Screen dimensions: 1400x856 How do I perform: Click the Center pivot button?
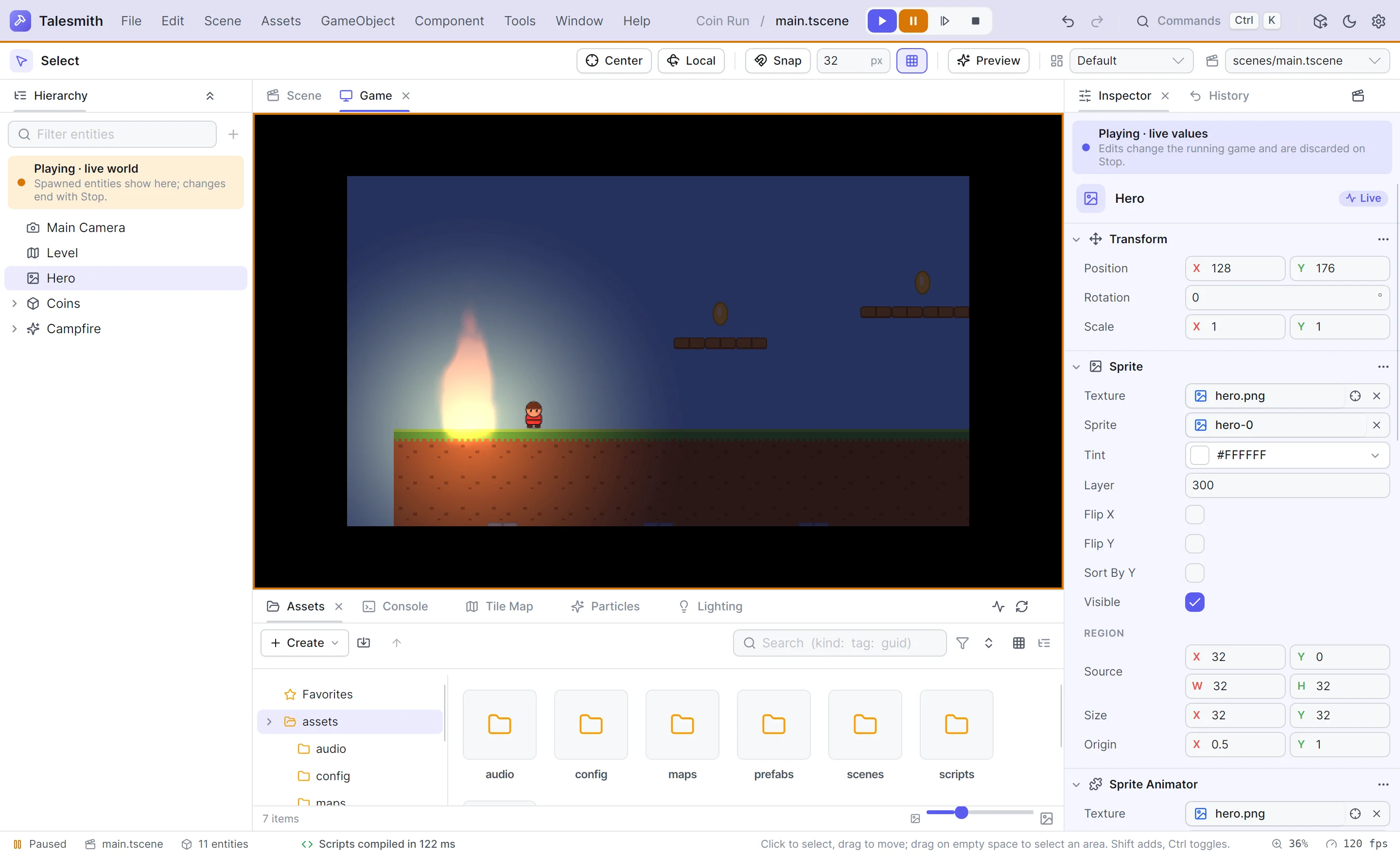tap(613, 61)
